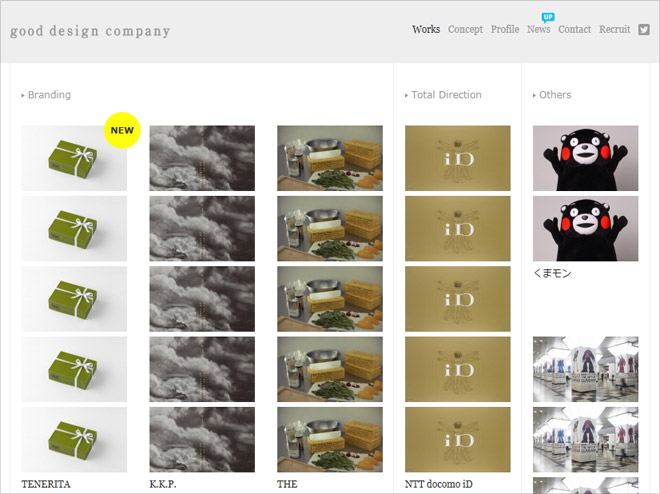660x494 pixels.
Task: Go to good design company home logo
Action: pos(90,31)
